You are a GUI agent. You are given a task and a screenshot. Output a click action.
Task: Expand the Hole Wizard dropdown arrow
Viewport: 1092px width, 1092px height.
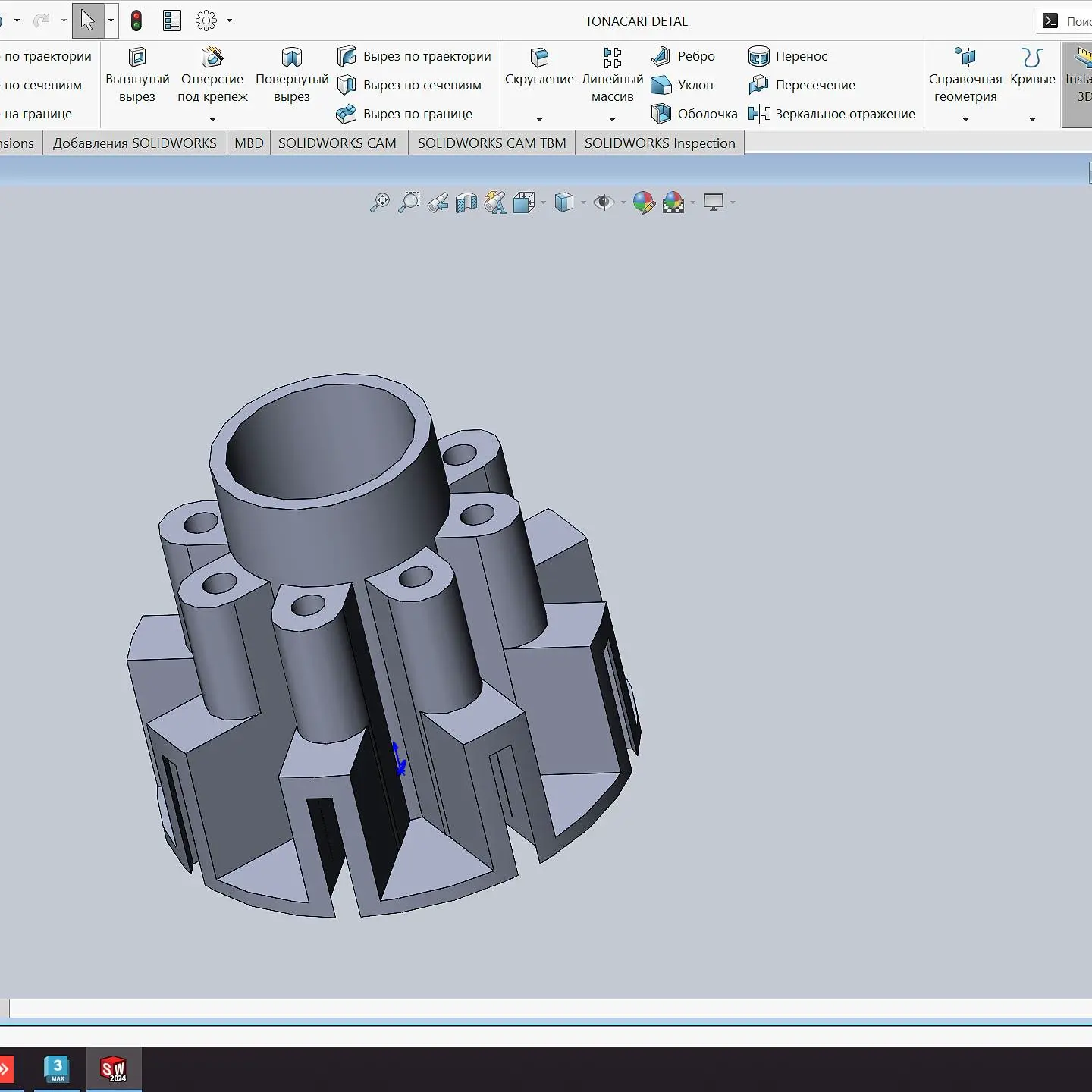point(212,119)
